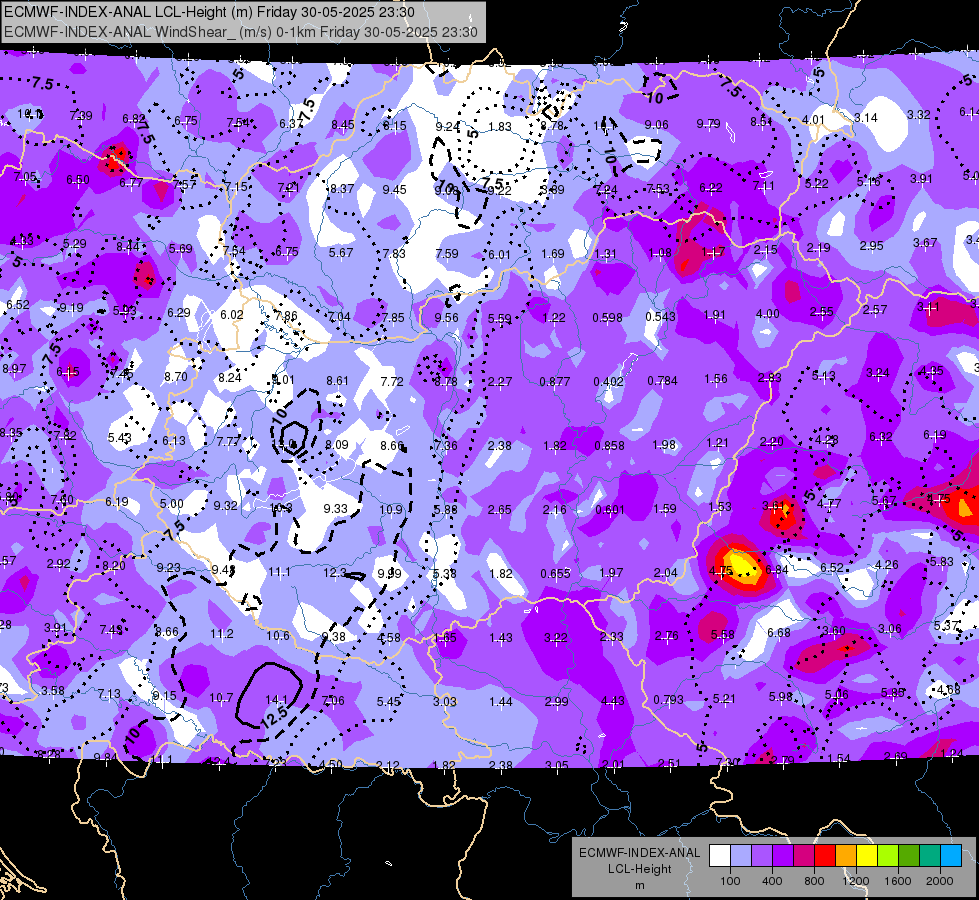Image resolution: width=979 pixels, height=900 pixels.
Task: Click the grid value 0.598
Action: pyautogui.click(x=608, y=318)
